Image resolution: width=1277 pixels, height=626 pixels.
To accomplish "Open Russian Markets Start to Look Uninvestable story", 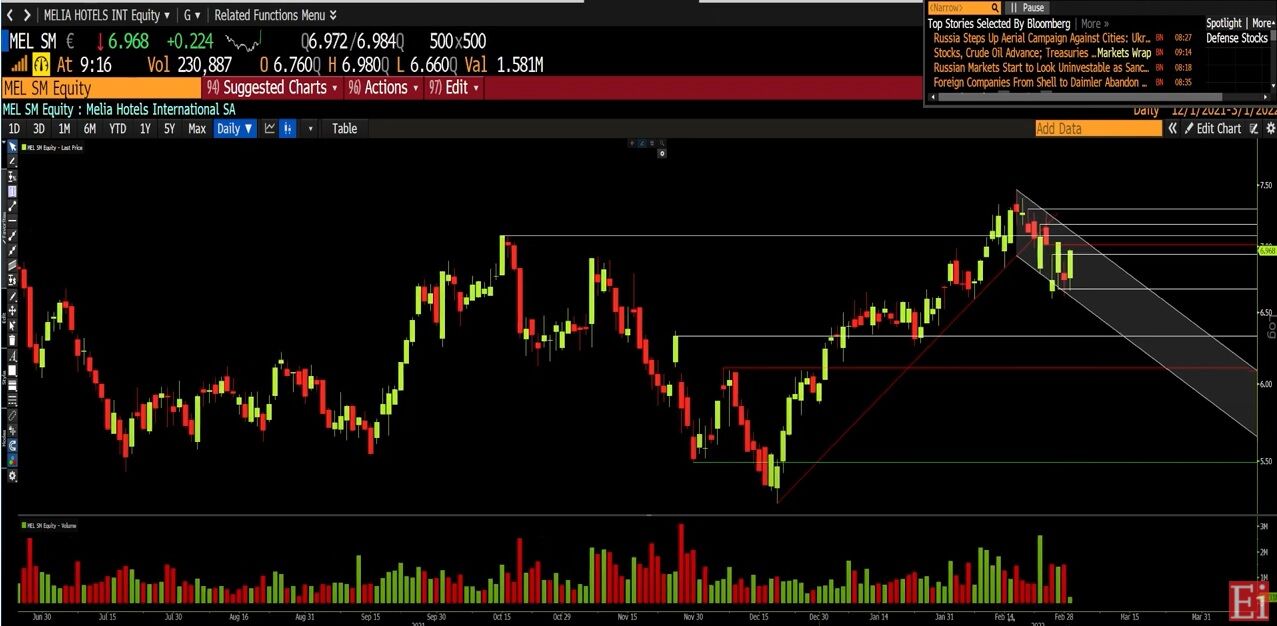I will [x=1041, y=68].
